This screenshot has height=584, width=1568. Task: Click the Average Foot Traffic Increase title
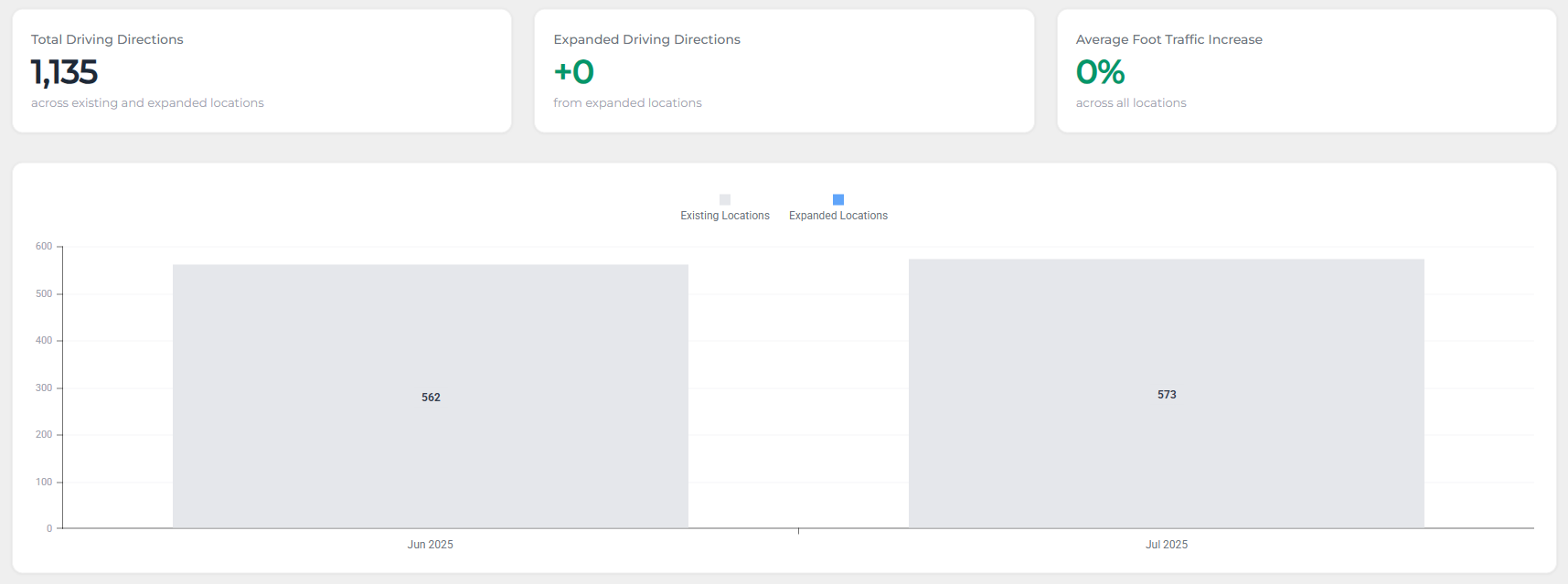pos(1168,39)
